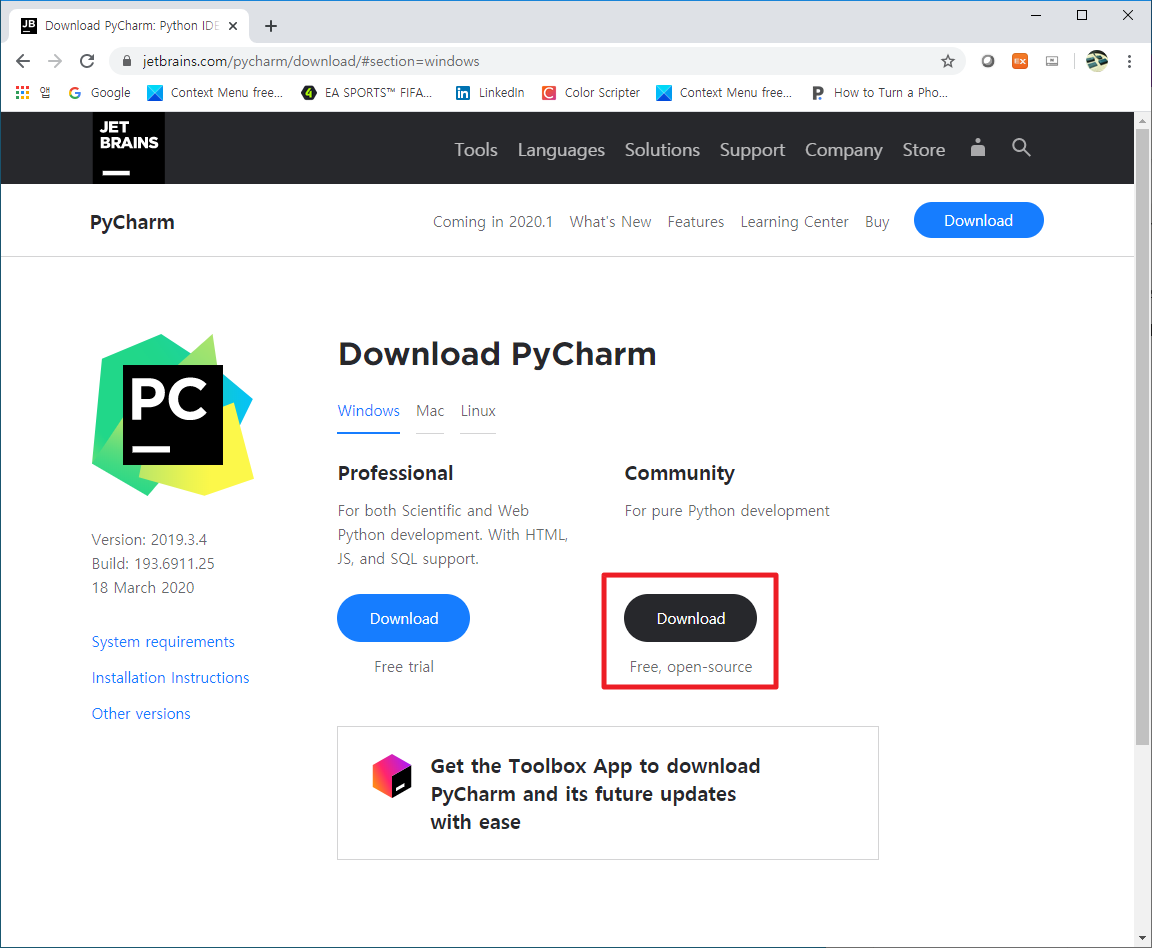The image size is (1152, 948).
Task: Open the Features page
Action: (695, 221)
